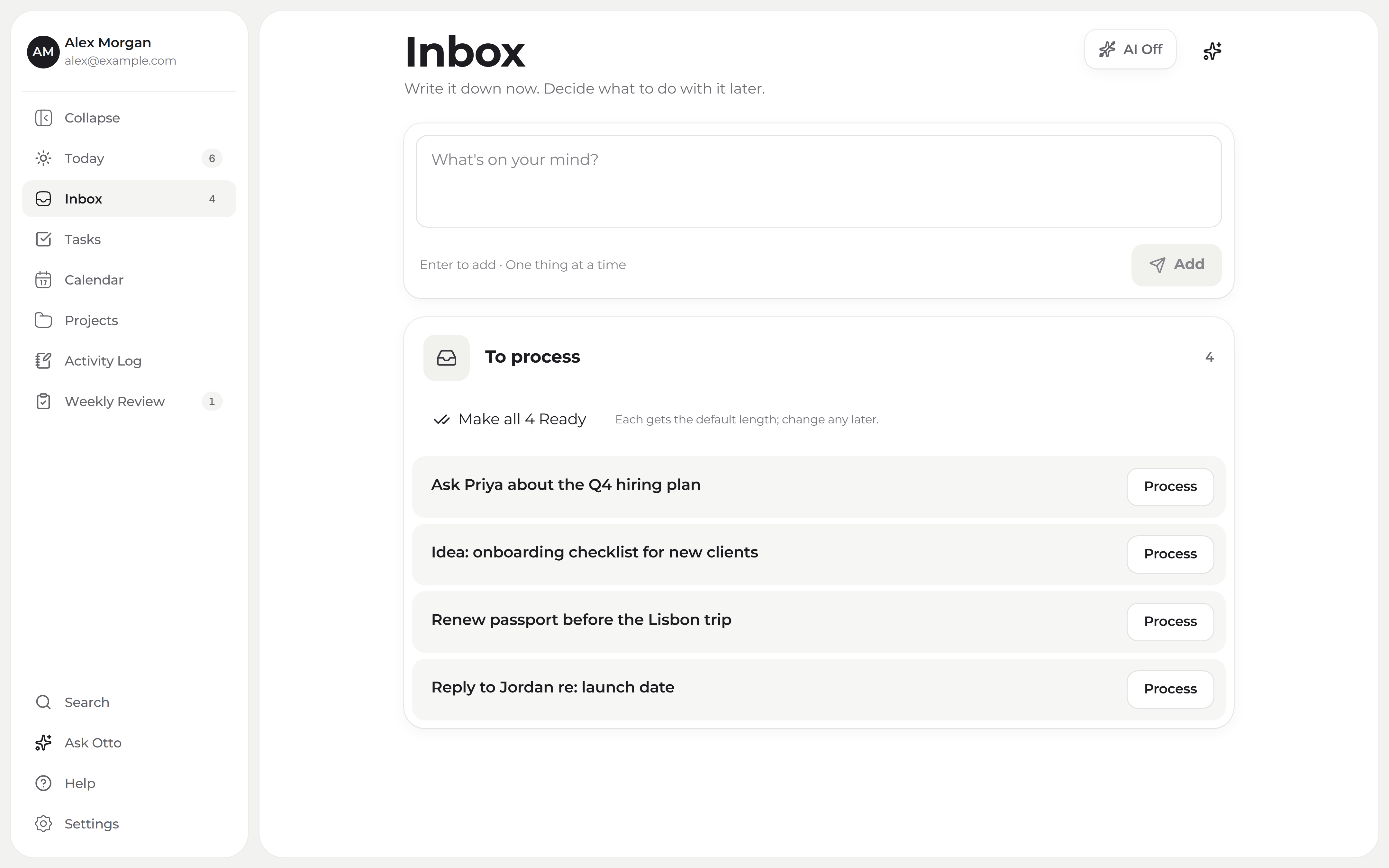Process the Reply to Jordan item

pos(1170,689)
